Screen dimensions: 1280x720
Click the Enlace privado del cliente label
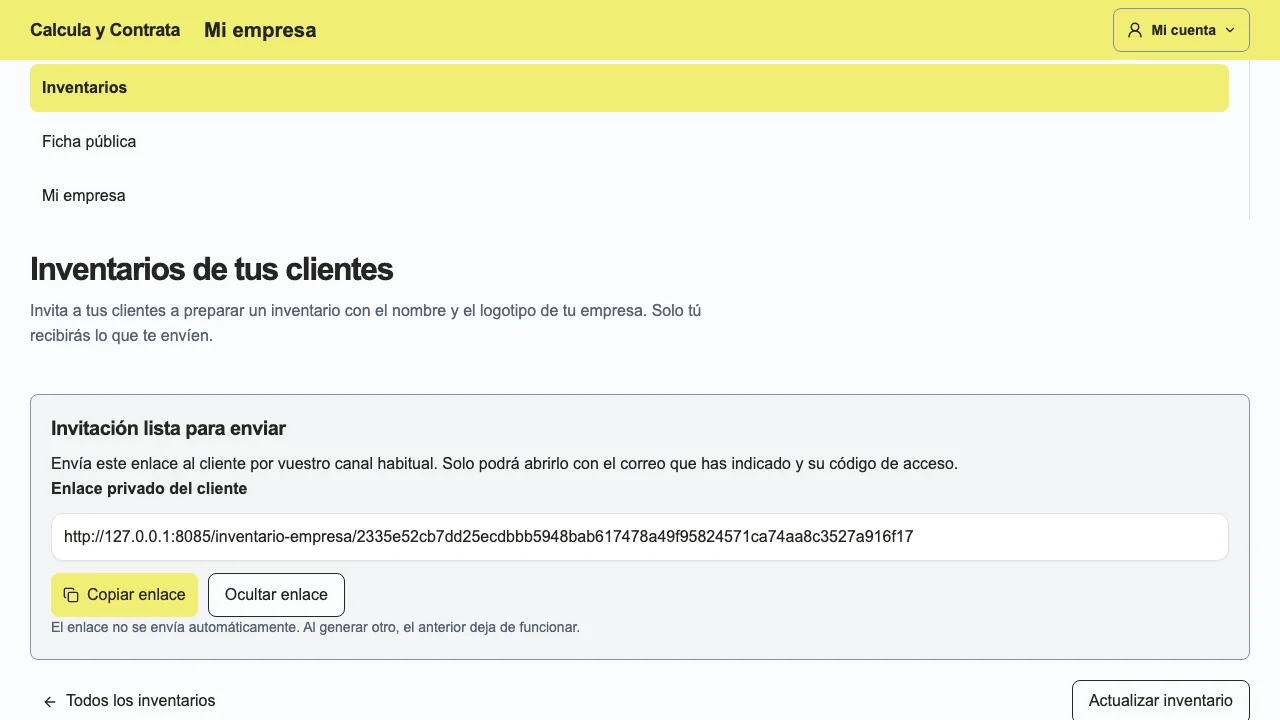pos(149,489)
